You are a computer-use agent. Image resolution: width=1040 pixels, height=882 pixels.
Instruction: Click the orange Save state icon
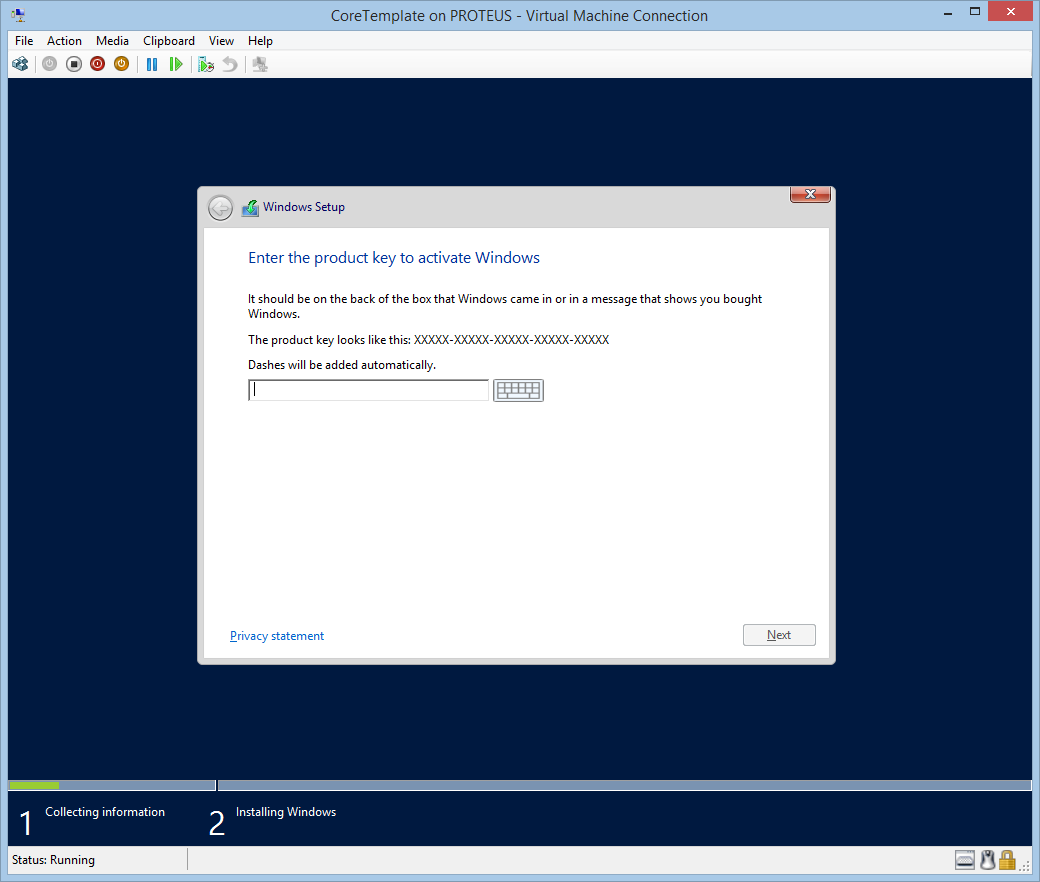click(121, 64)
